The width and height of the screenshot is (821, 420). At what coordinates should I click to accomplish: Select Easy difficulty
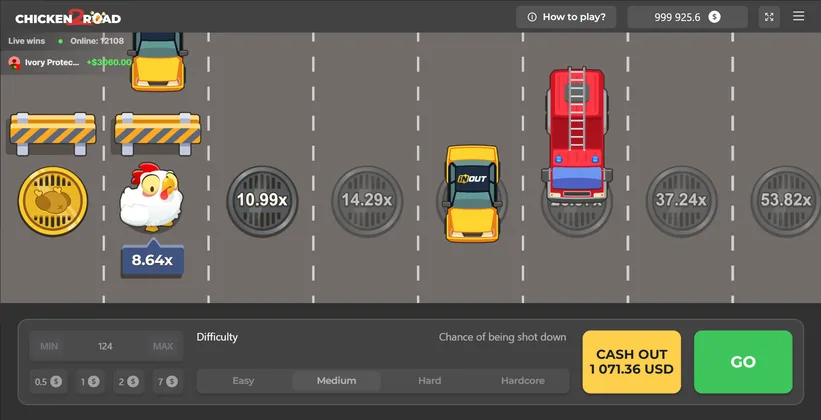point(243,381)
